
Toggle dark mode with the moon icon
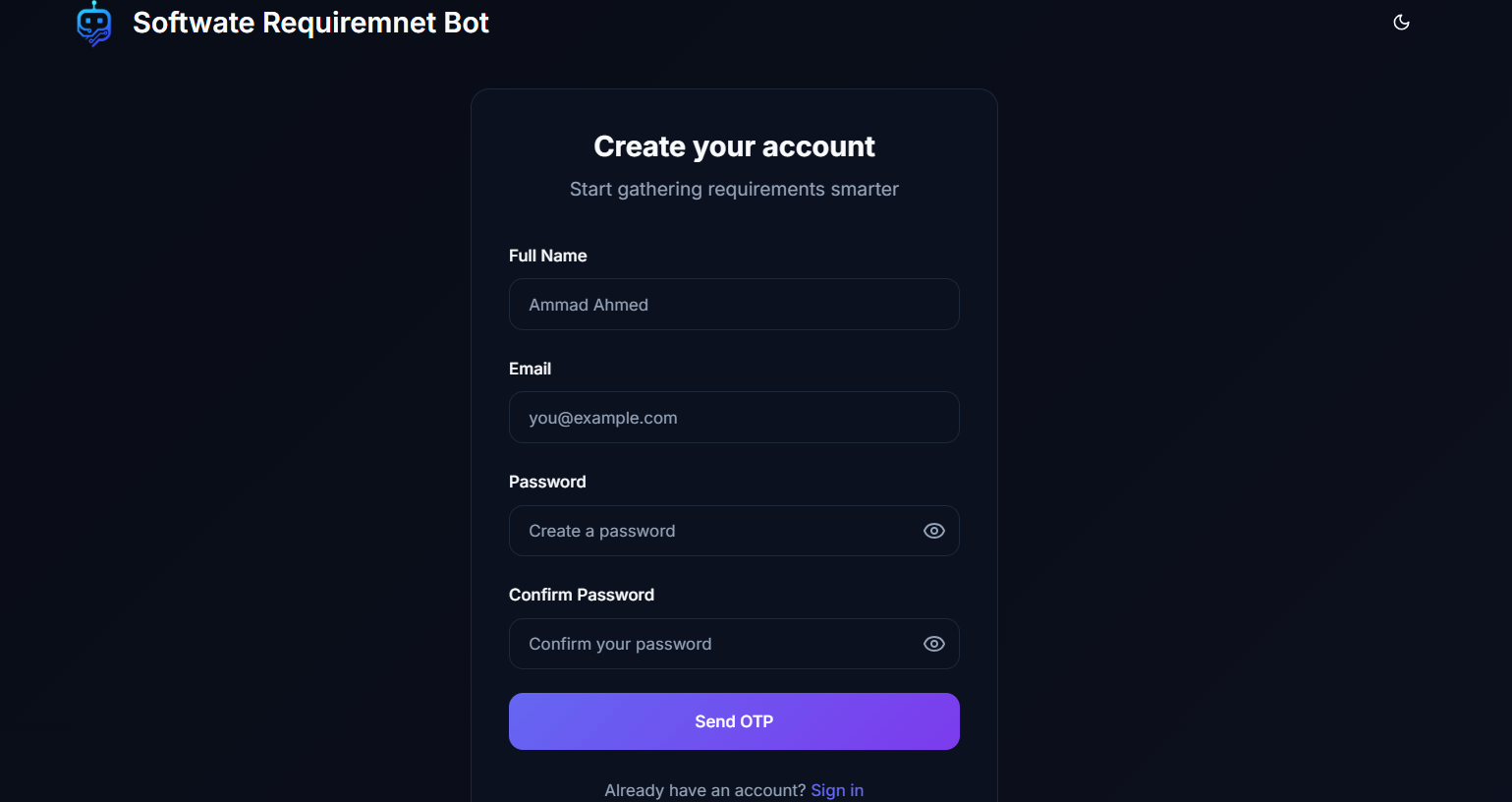tap(1401, 22)
